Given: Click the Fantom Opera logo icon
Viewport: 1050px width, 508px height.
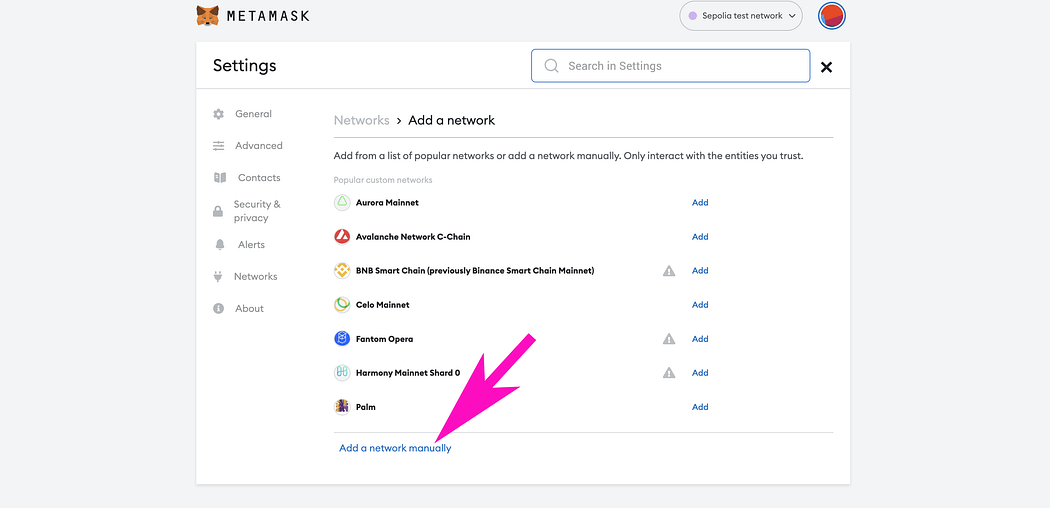Looking at the screenshot, I should pos(342,339).
